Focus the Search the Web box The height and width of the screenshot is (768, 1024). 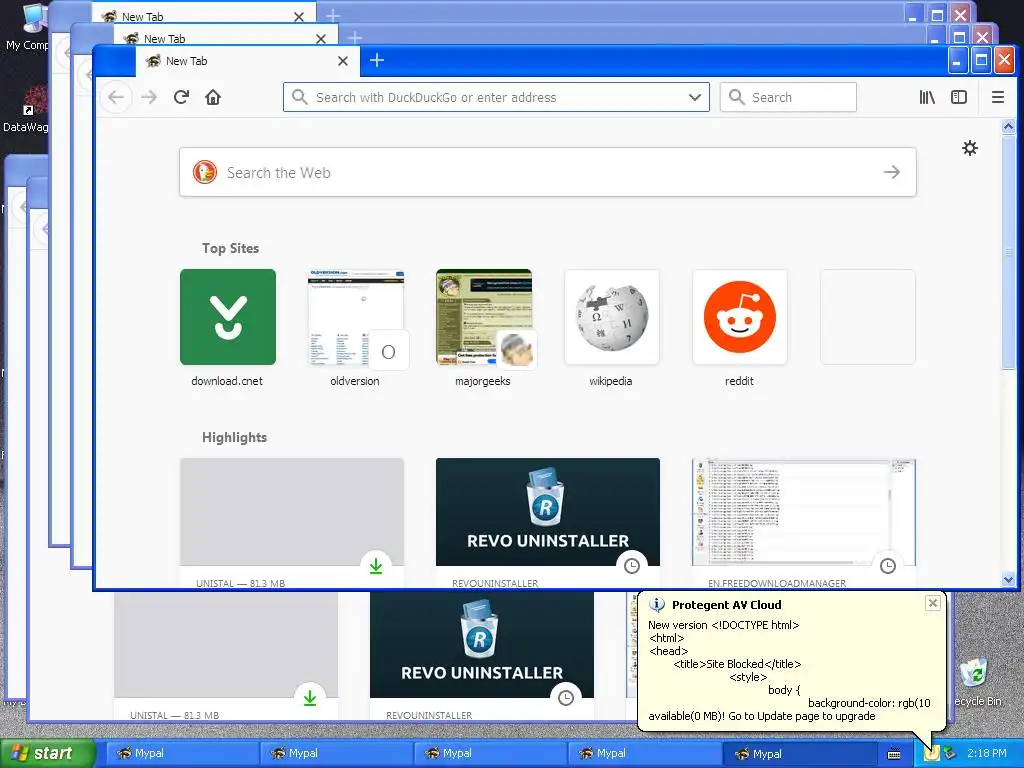point(548,172)
